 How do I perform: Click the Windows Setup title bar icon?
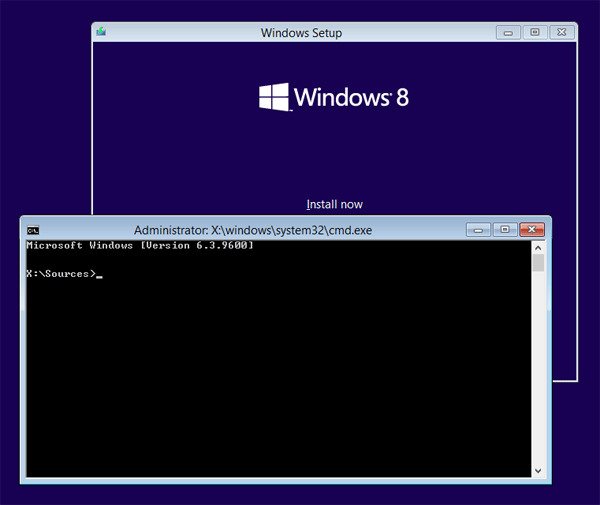[101, 33]
